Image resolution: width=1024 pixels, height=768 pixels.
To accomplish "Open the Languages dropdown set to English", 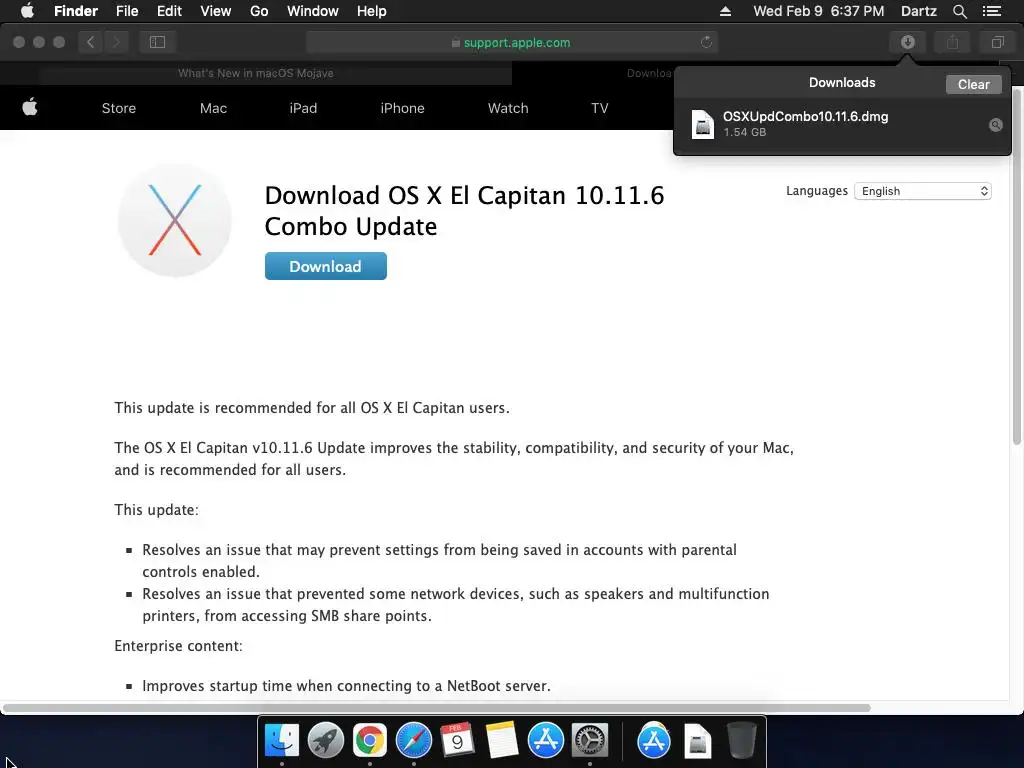I will click(x=923, y=191).
